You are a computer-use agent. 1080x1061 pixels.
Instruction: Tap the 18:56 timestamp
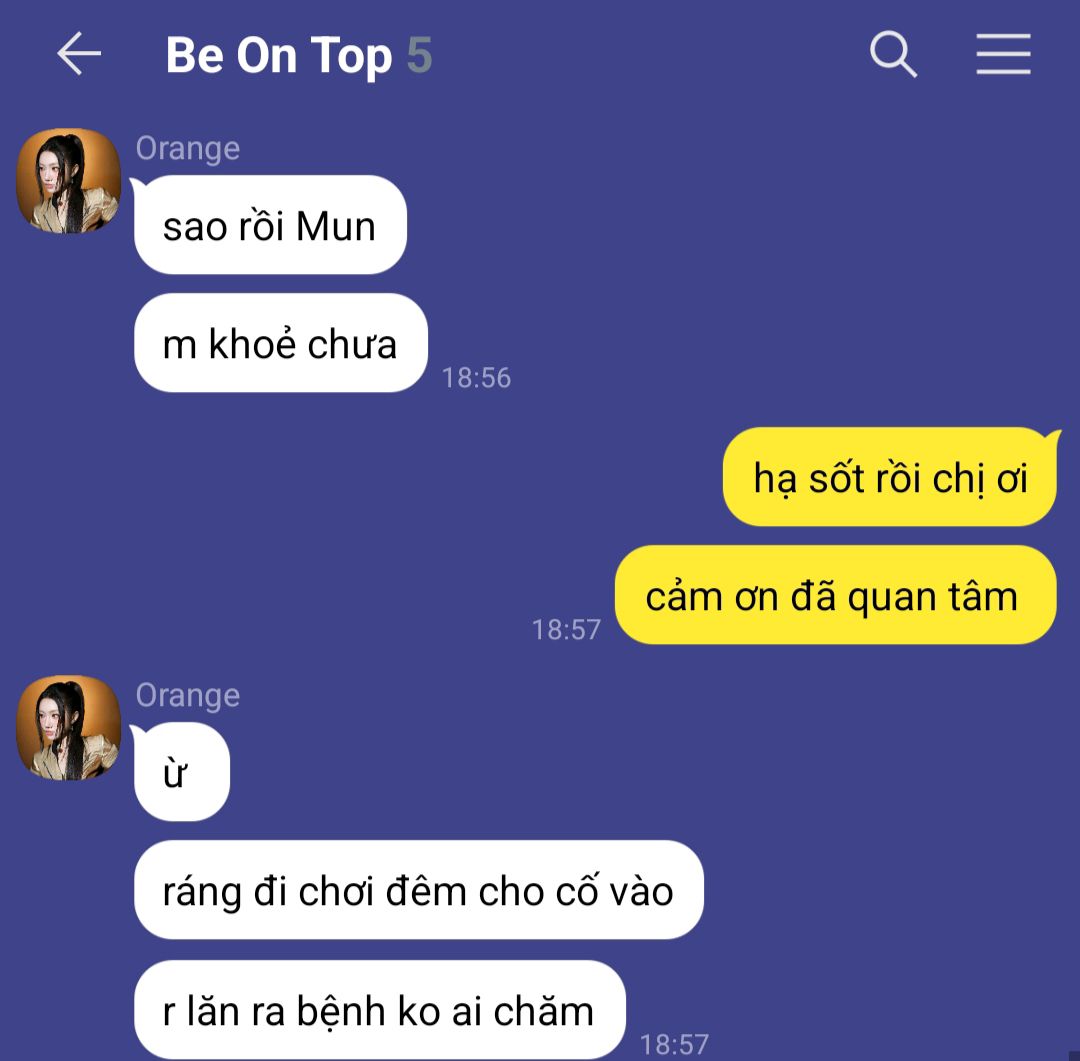pos(476,378)
